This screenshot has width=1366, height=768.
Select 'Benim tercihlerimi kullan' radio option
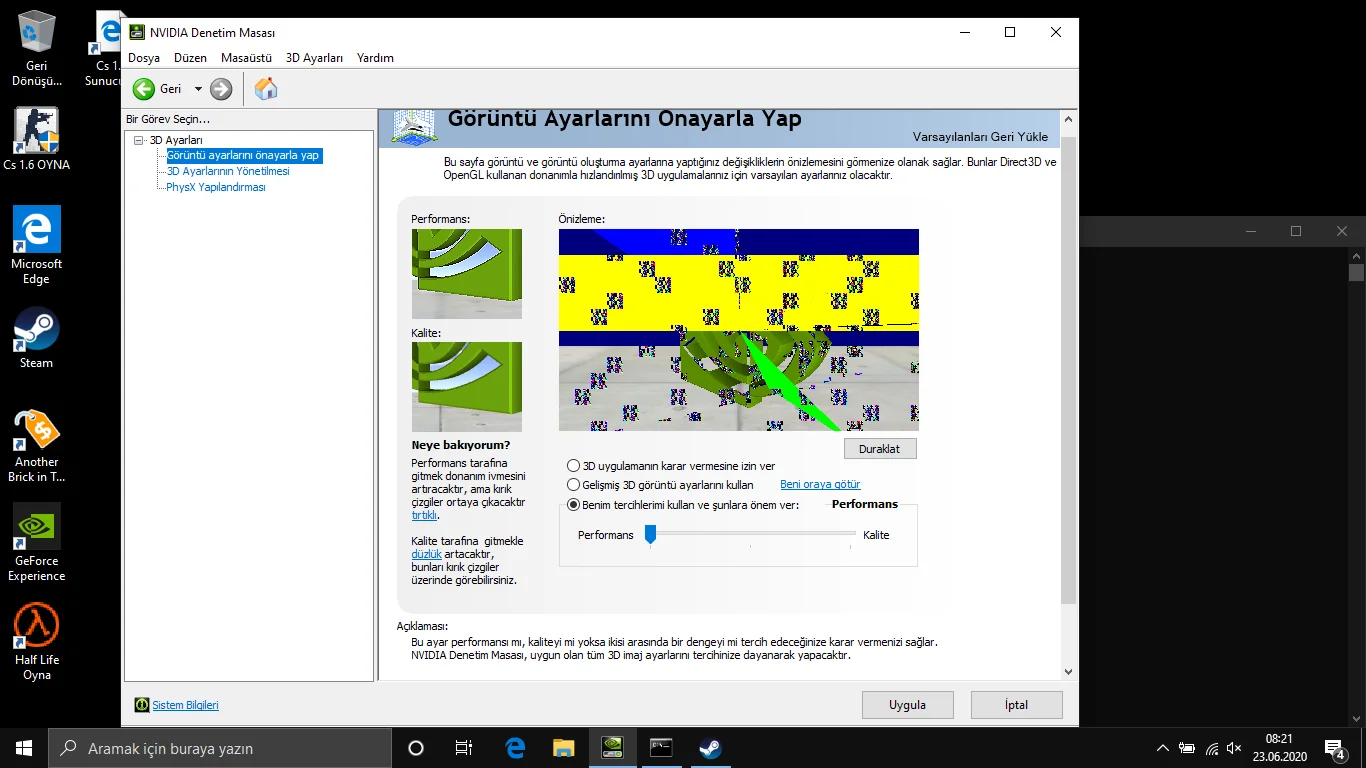pos(573,505)
